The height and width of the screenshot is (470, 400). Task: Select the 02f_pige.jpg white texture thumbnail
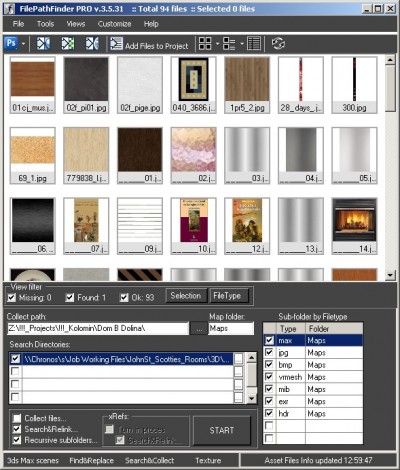pyautogui.click(x=140, y=85)
